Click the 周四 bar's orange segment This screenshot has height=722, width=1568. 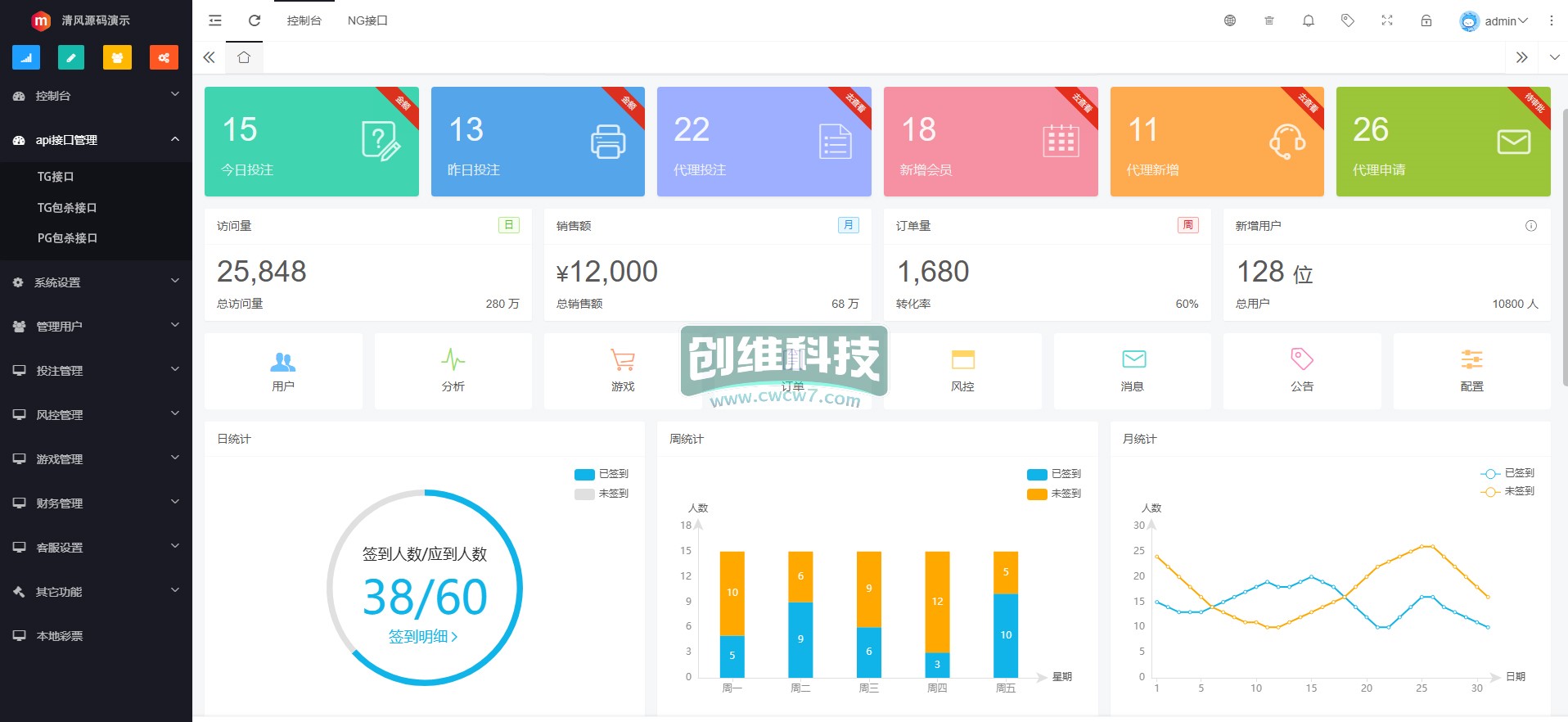(937, 601)
